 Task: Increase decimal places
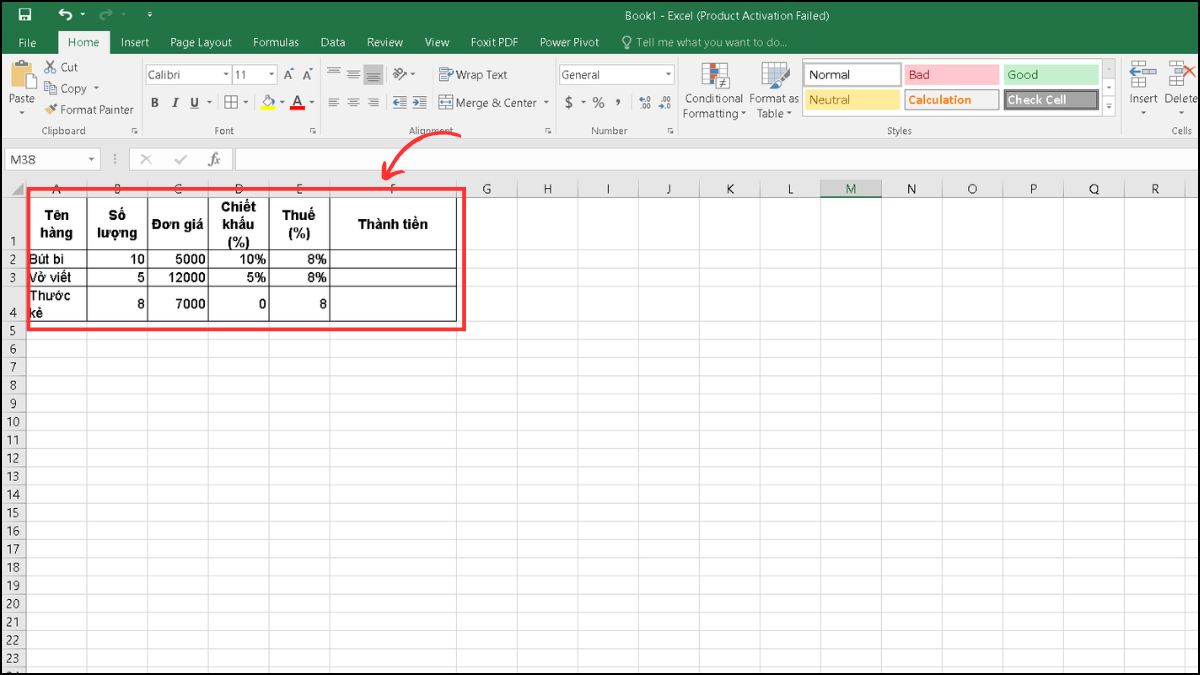pyautogui.click(x=646, y=102)
